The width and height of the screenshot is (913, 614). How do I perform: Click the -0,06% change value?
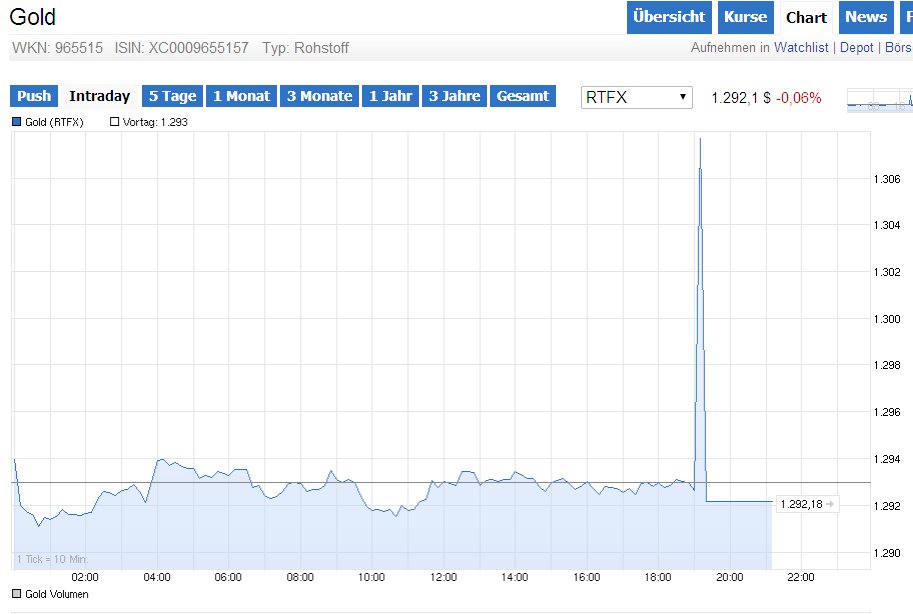798,98
